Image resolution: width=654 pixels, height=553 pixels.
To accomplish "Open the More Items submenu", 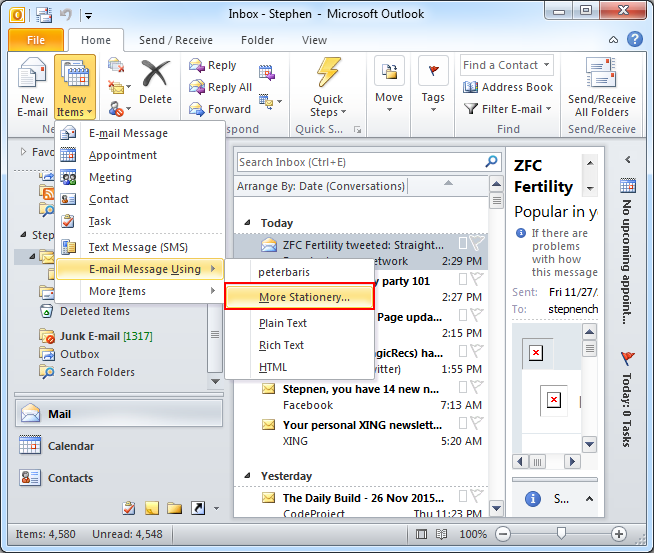I will tap(140, 291).
